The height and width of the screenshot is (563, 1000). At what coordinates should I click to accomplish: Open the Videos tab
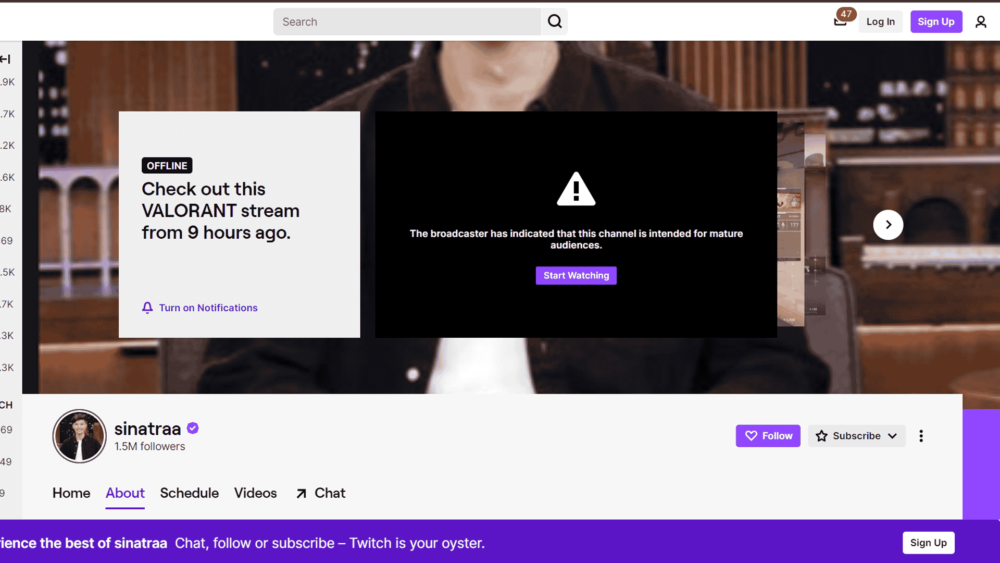click(255, 493)
